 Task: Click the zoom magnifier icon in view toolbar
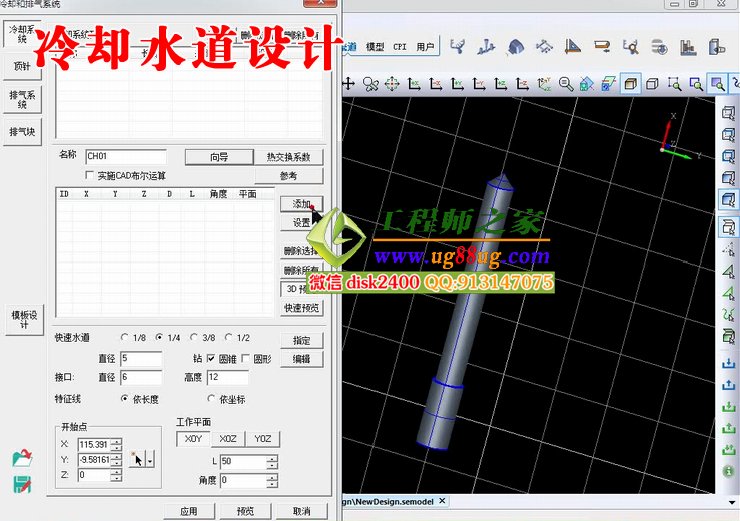pyautogui.click(x=566, y=84)
